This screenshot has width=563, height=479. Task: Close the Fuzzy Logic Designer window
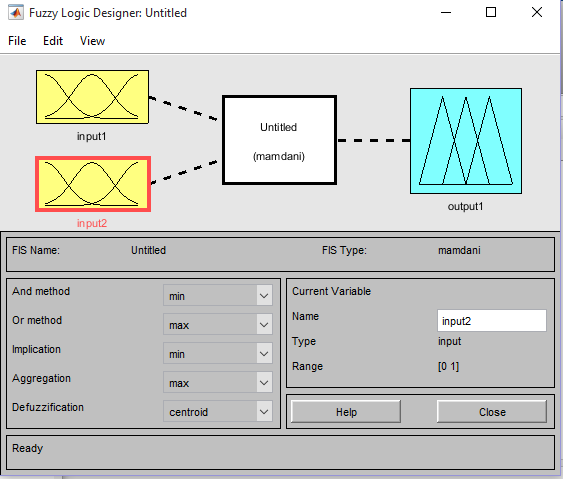(x=537, y=13)
